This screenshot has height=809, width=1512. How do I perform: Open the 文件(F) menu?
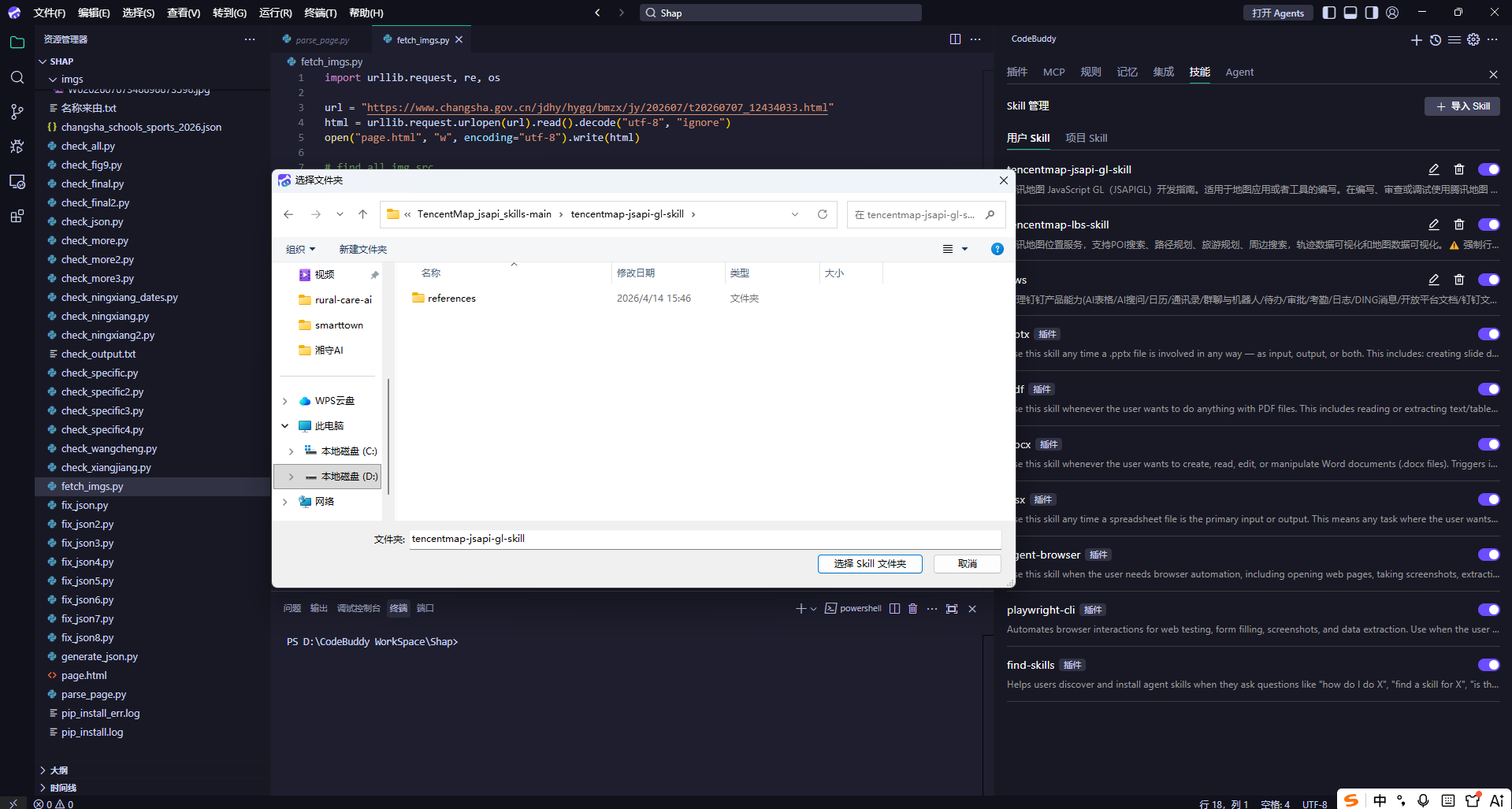point(50,13)
